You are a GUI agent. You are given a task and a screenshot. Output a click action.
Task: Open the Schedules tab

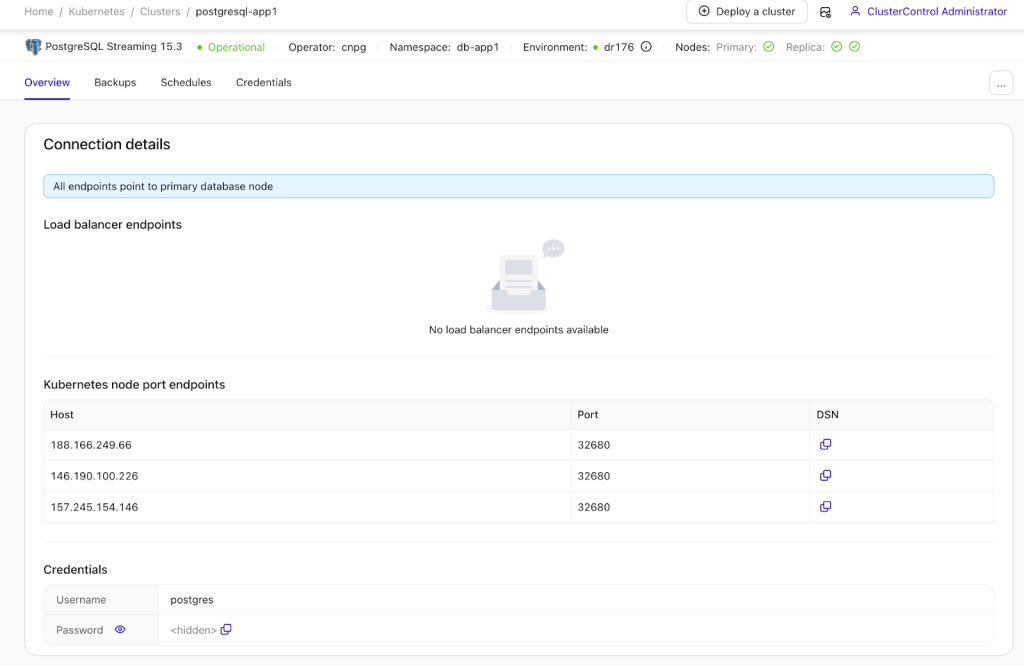[x=186, y=82]
